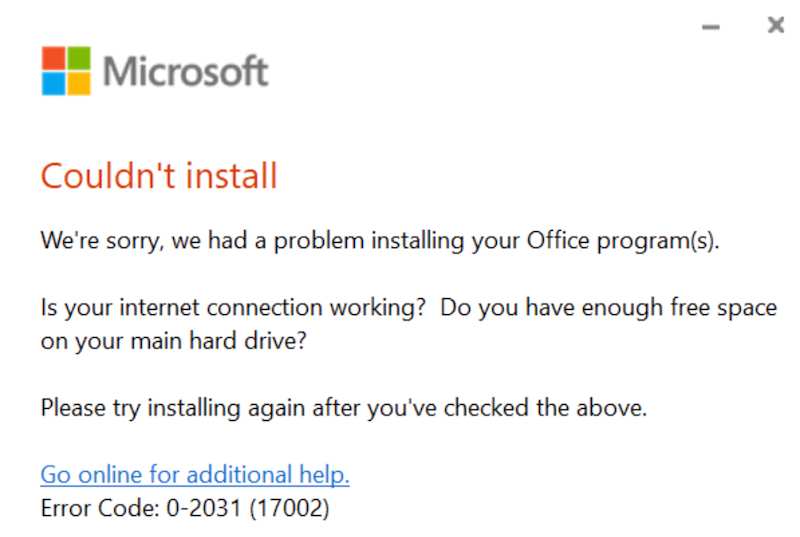The width and height of the screenshot is (800, 537).
Task: Click the Microsoft four-square logo
Action: pyautogui.click(x=66, y=71)
